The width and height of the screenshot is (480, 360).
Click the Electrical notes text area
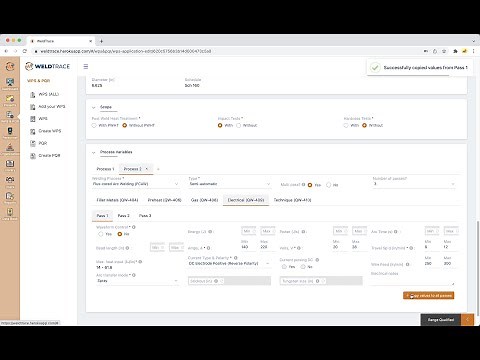tap(413, 281)
